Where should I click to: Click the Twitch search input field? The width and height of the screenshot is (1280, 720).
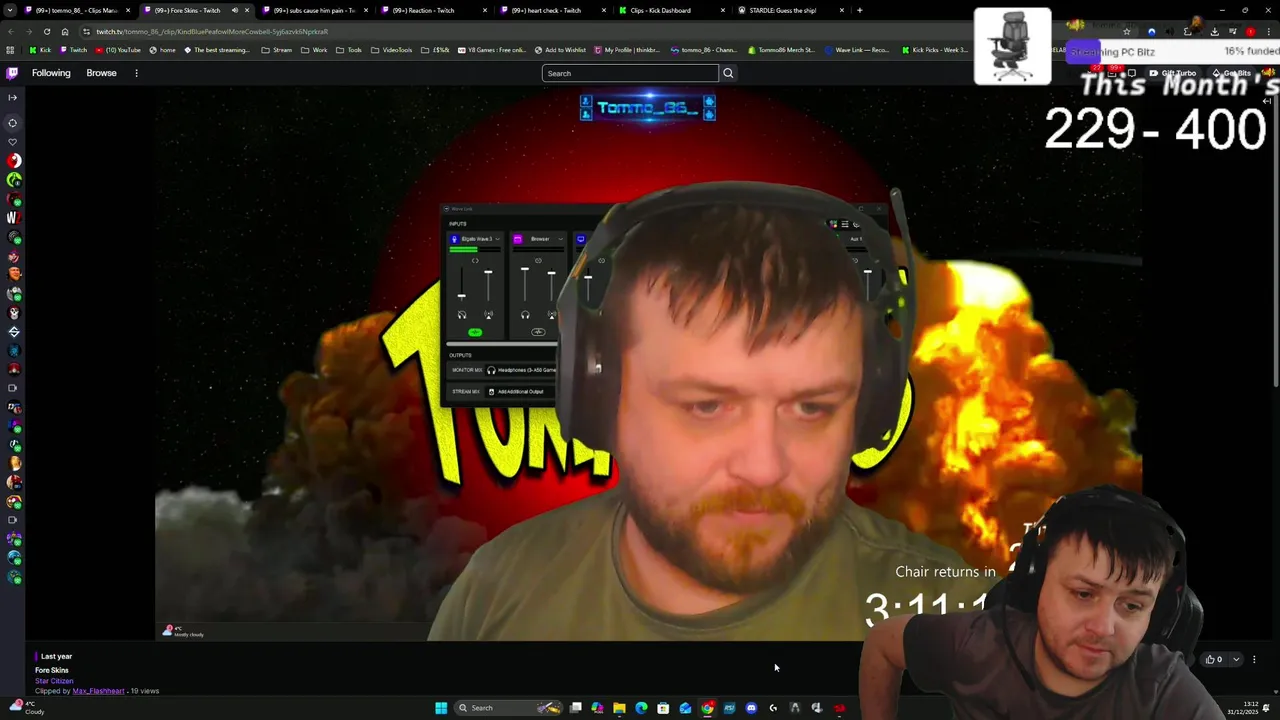click(630, 73)
